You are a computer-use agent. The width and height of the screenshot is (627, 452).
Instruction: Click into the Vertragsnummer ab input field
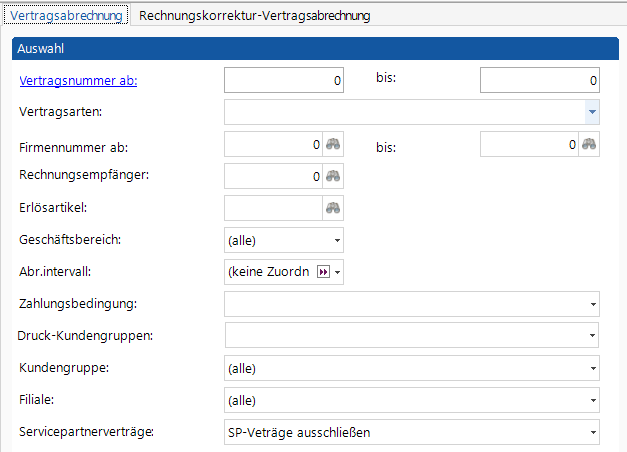click(284, 81)
